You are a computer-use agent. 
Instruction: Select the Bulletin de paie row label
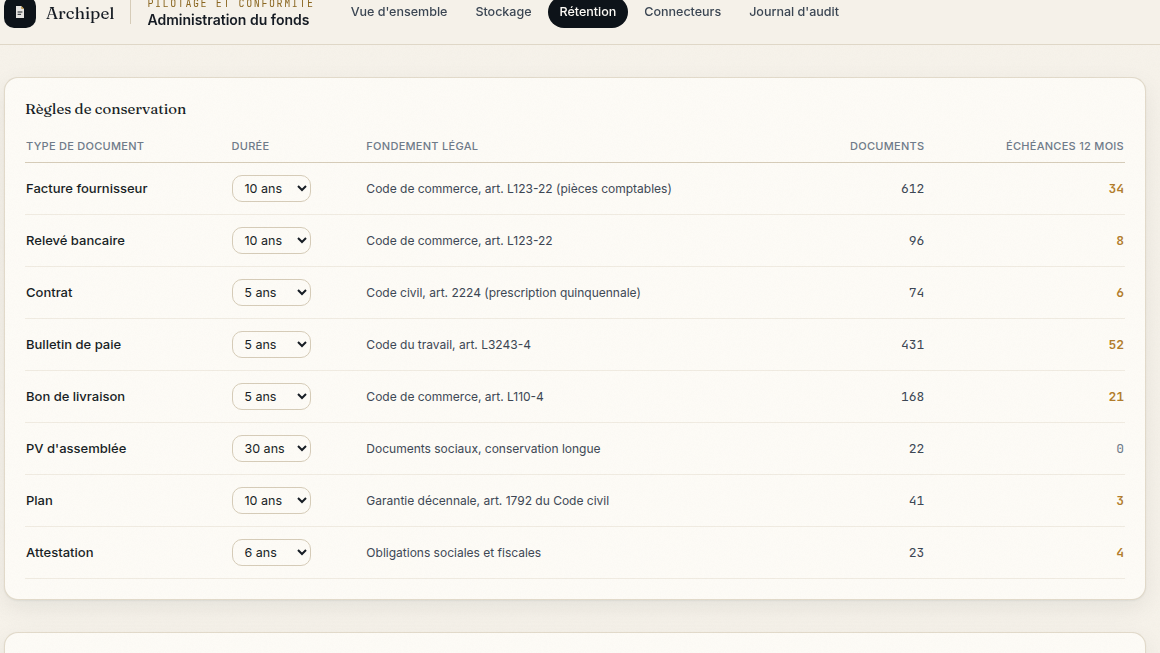tap(73, 345)
